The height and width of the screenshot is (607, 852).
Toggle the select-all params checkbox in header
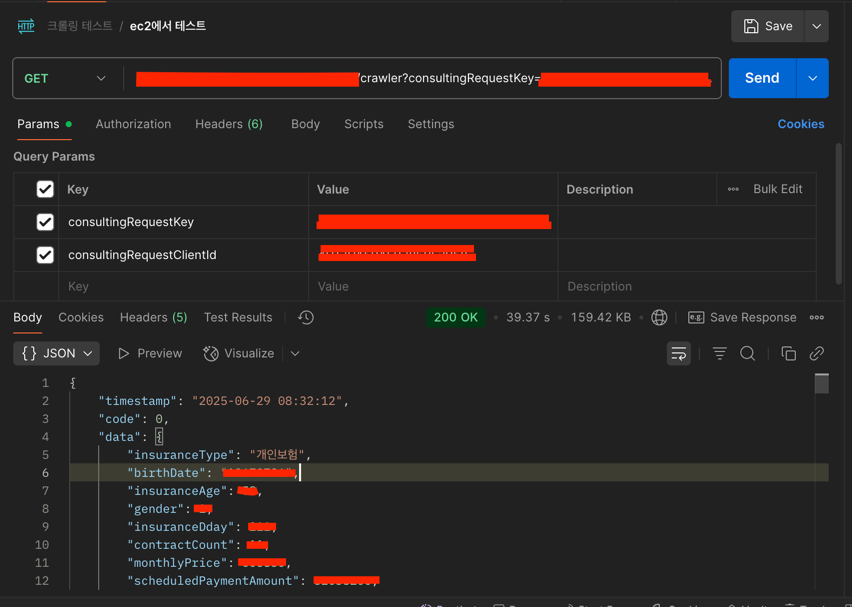[45, 189]
